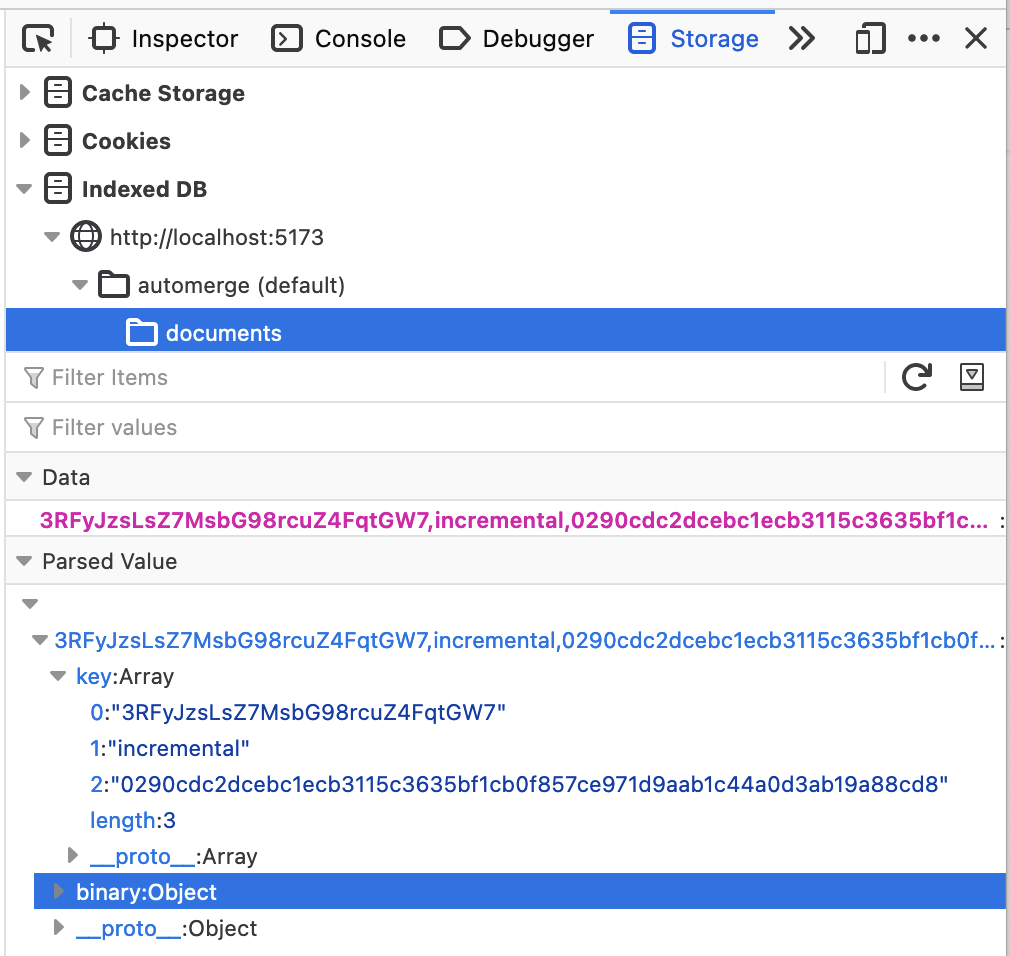1010x956 pixels.
Task: Refresh the documents item list
Action: [x=917, y=377]
